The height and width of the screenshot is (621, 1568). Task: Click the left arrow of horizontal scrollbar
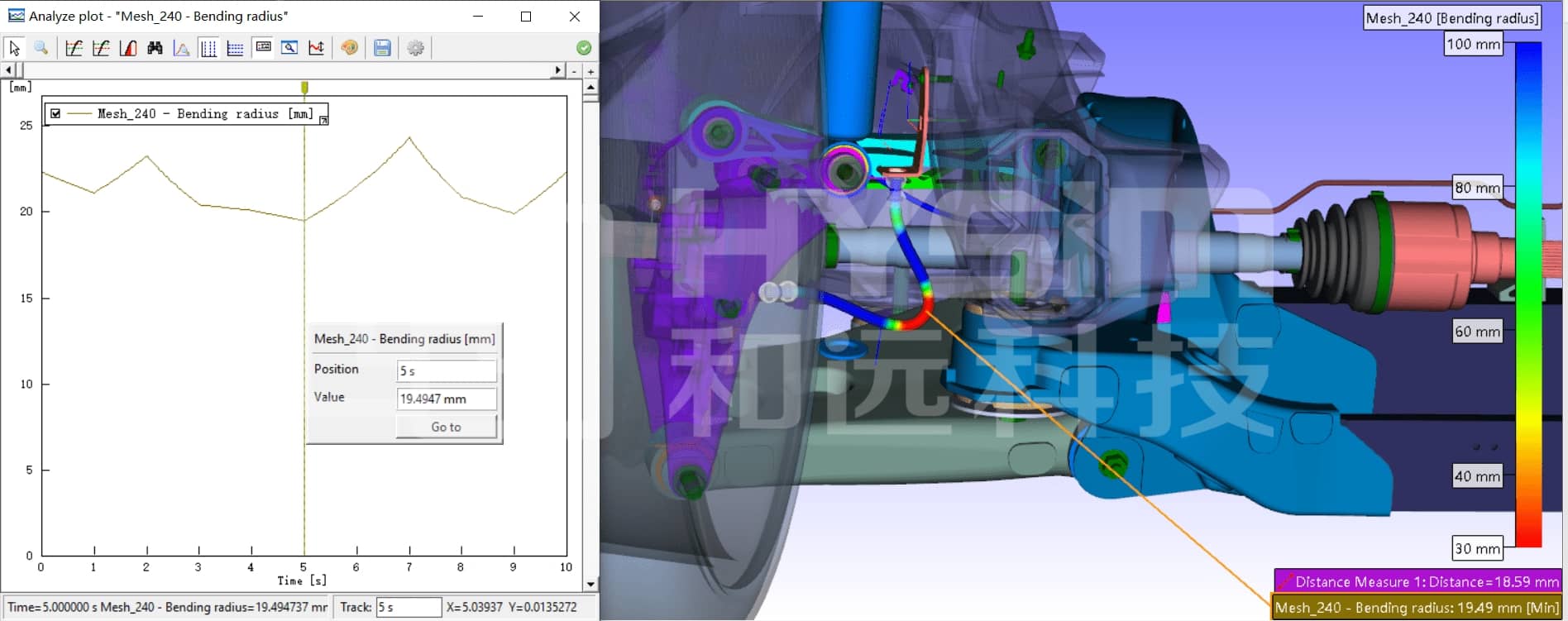click(x=8, y=71)
